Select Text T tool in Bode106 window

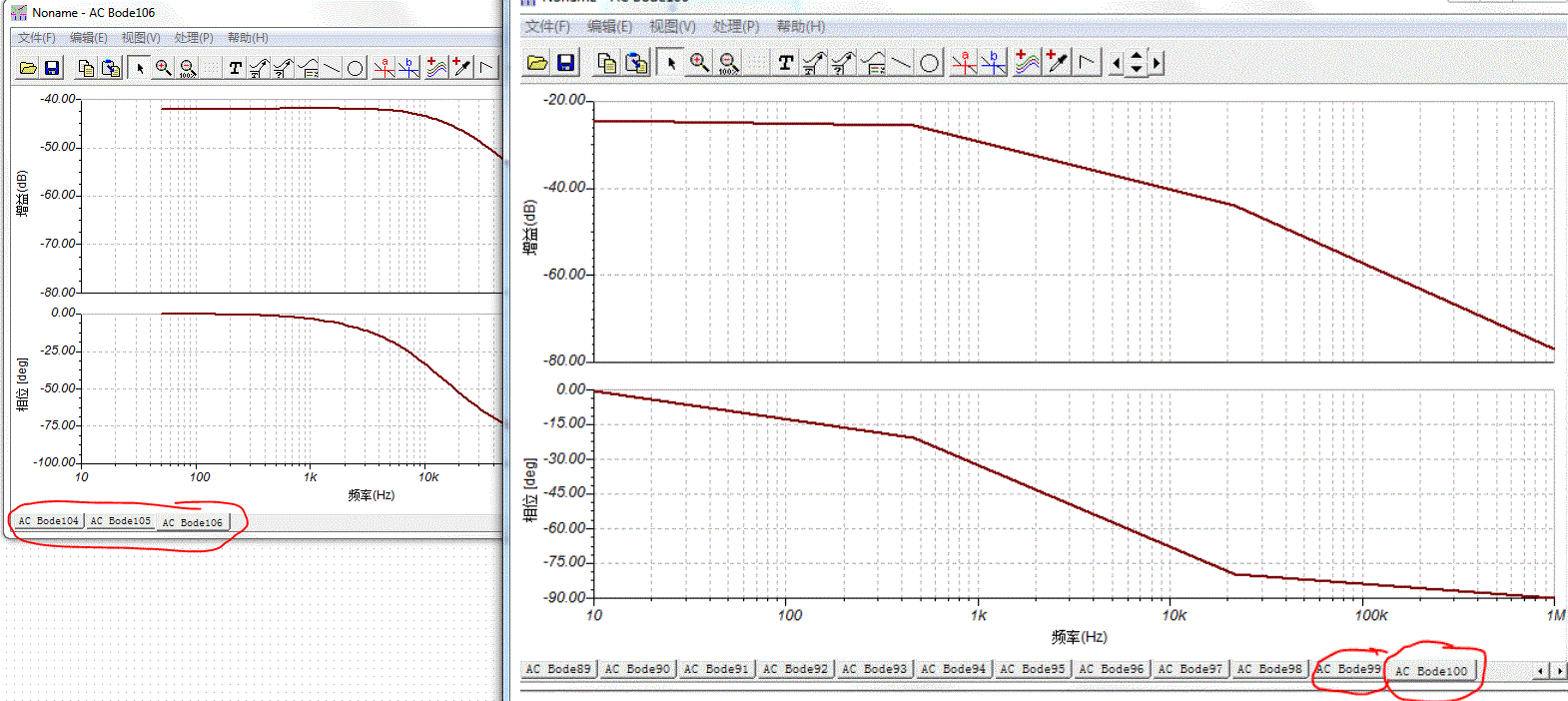(x=235, y=68)
